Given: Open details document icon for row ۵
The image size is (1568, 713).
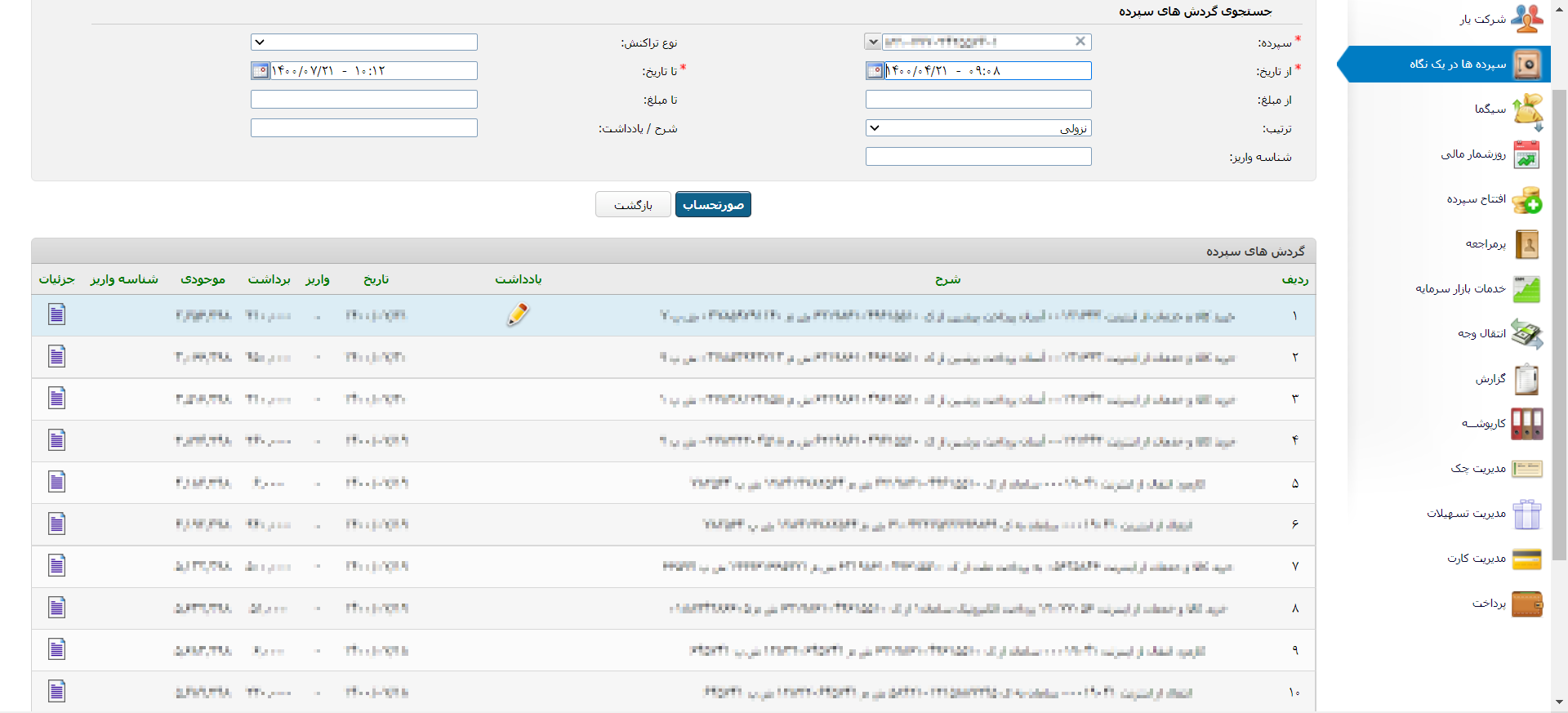Looking at the screenshot, I should point(56,482).
